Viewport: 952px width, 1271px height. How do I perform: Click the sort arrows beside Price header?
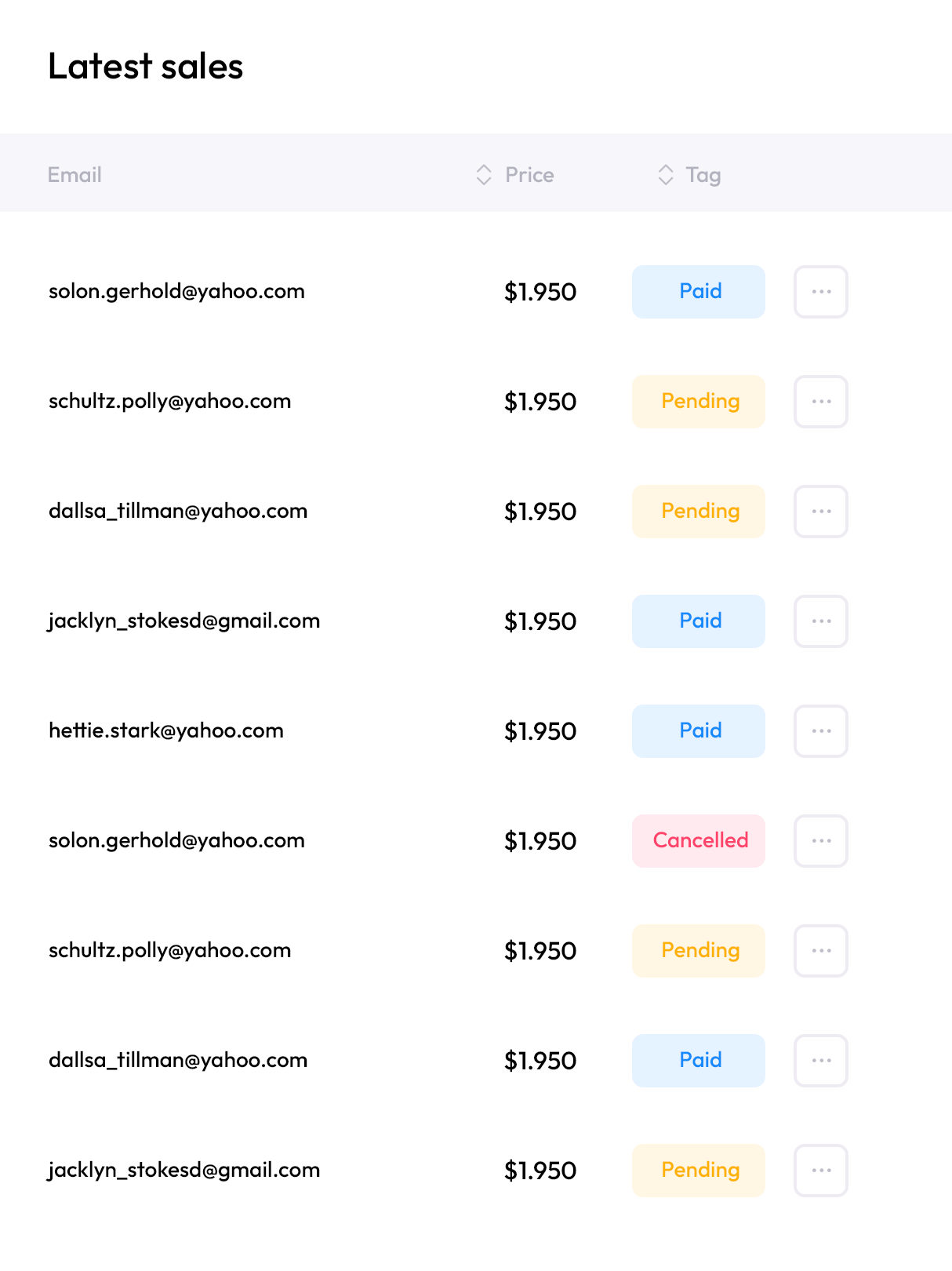(484, 175)
